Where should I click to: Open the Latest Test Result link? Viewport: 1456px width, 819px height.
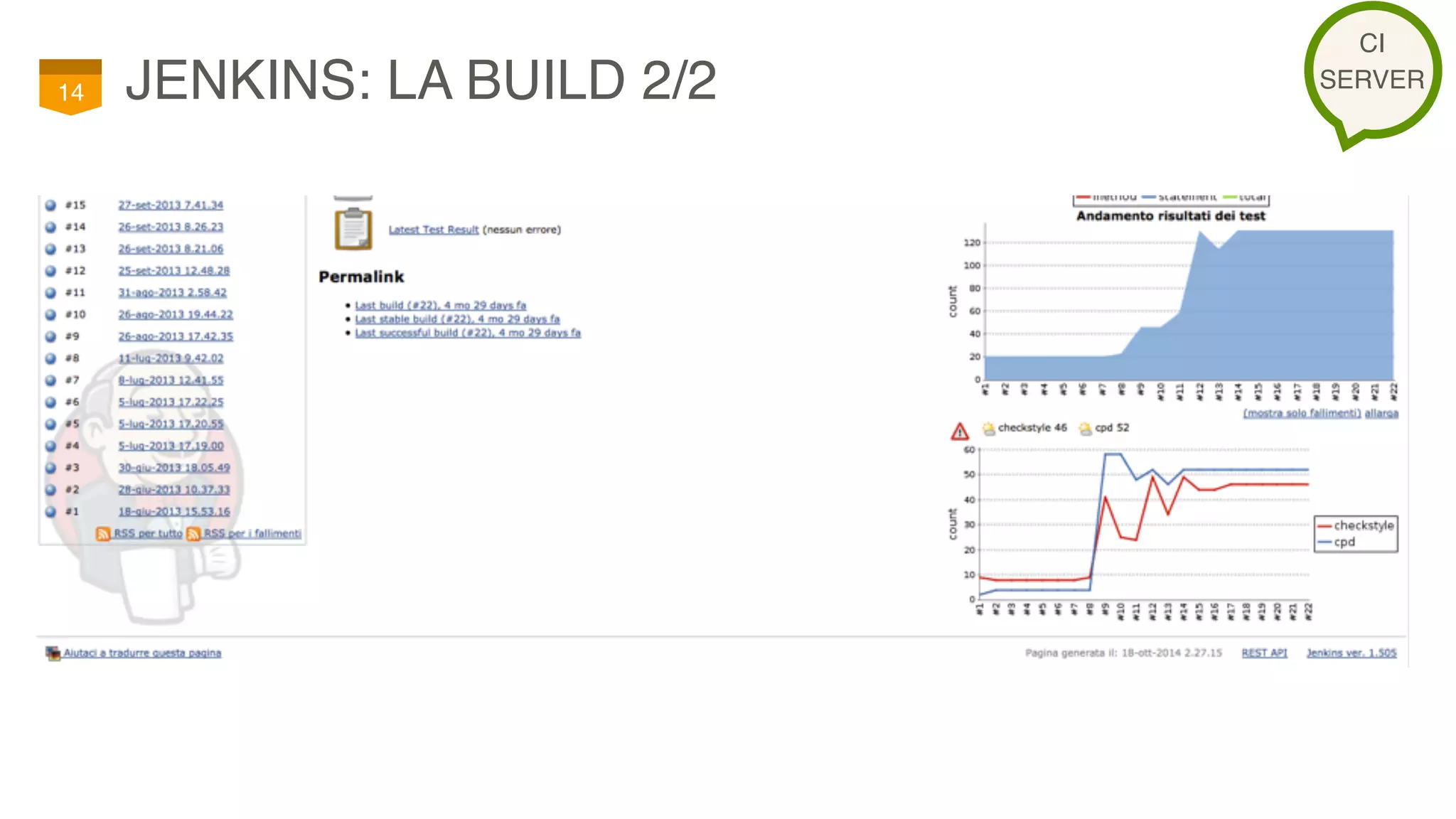[434, 230]
